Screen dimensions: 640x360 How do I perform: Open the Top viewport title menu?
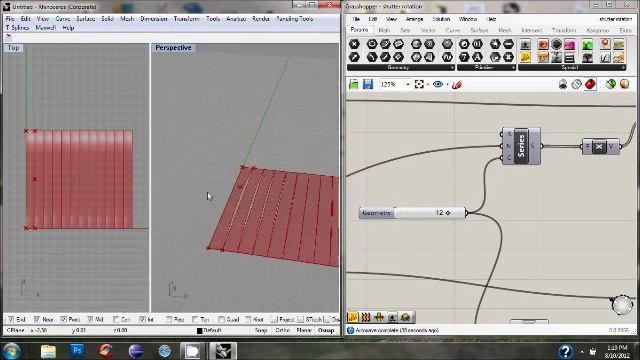[13, 48]
